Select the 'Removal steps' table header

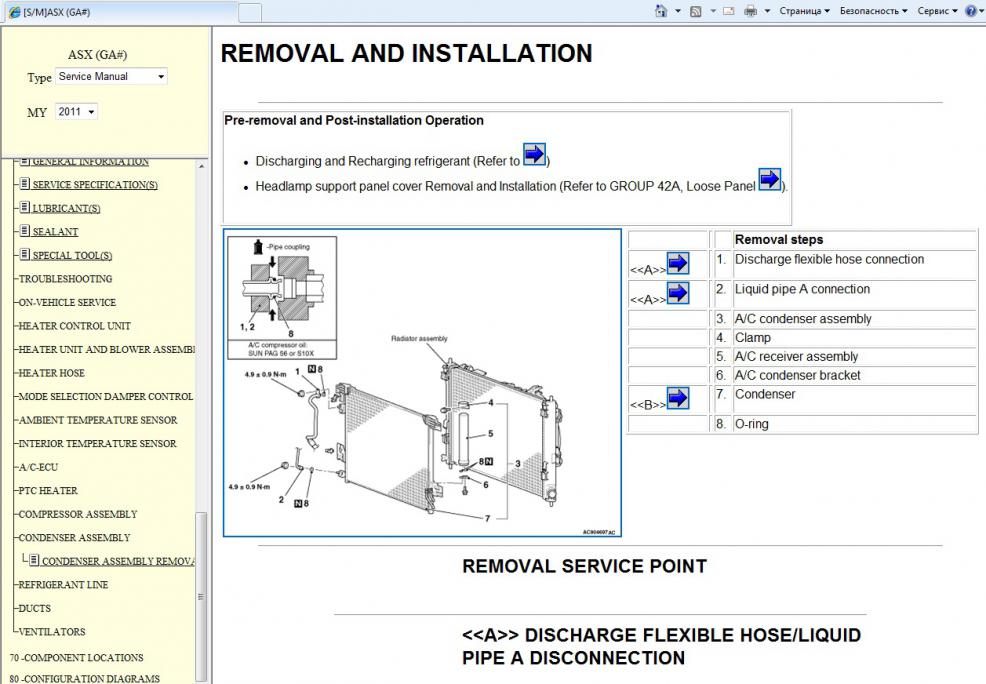pos(778,240)
